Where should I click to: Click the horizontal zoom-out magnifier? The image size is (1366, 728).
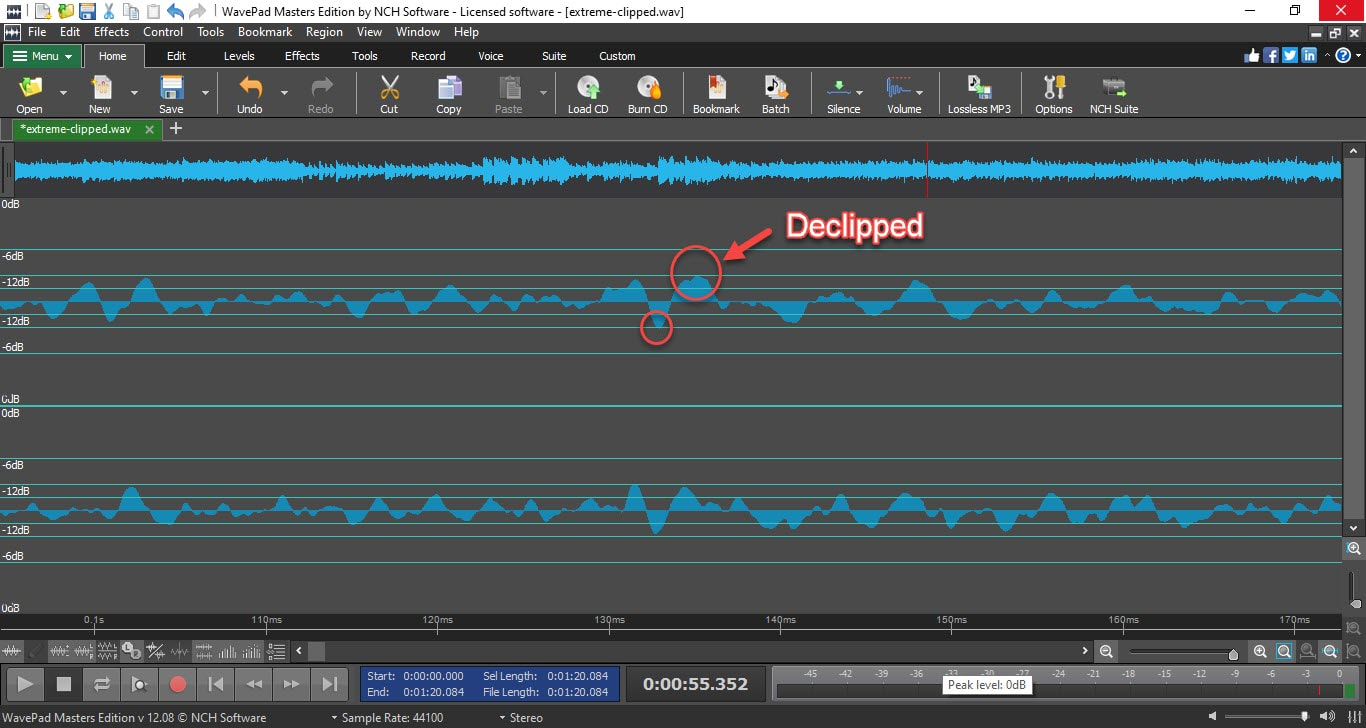point(1106,651)
